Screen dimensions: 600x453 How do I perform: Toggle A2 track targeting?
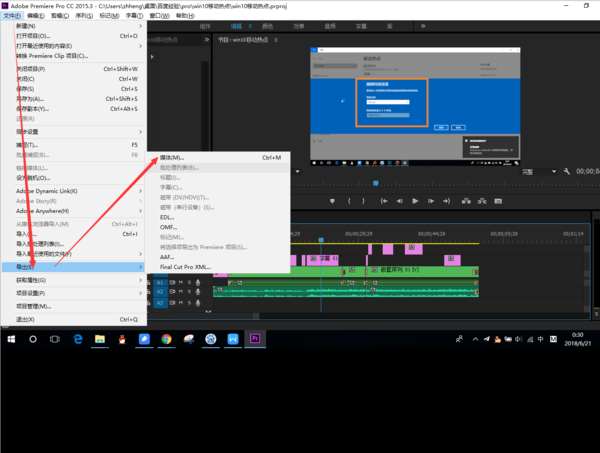click(160, 292)
